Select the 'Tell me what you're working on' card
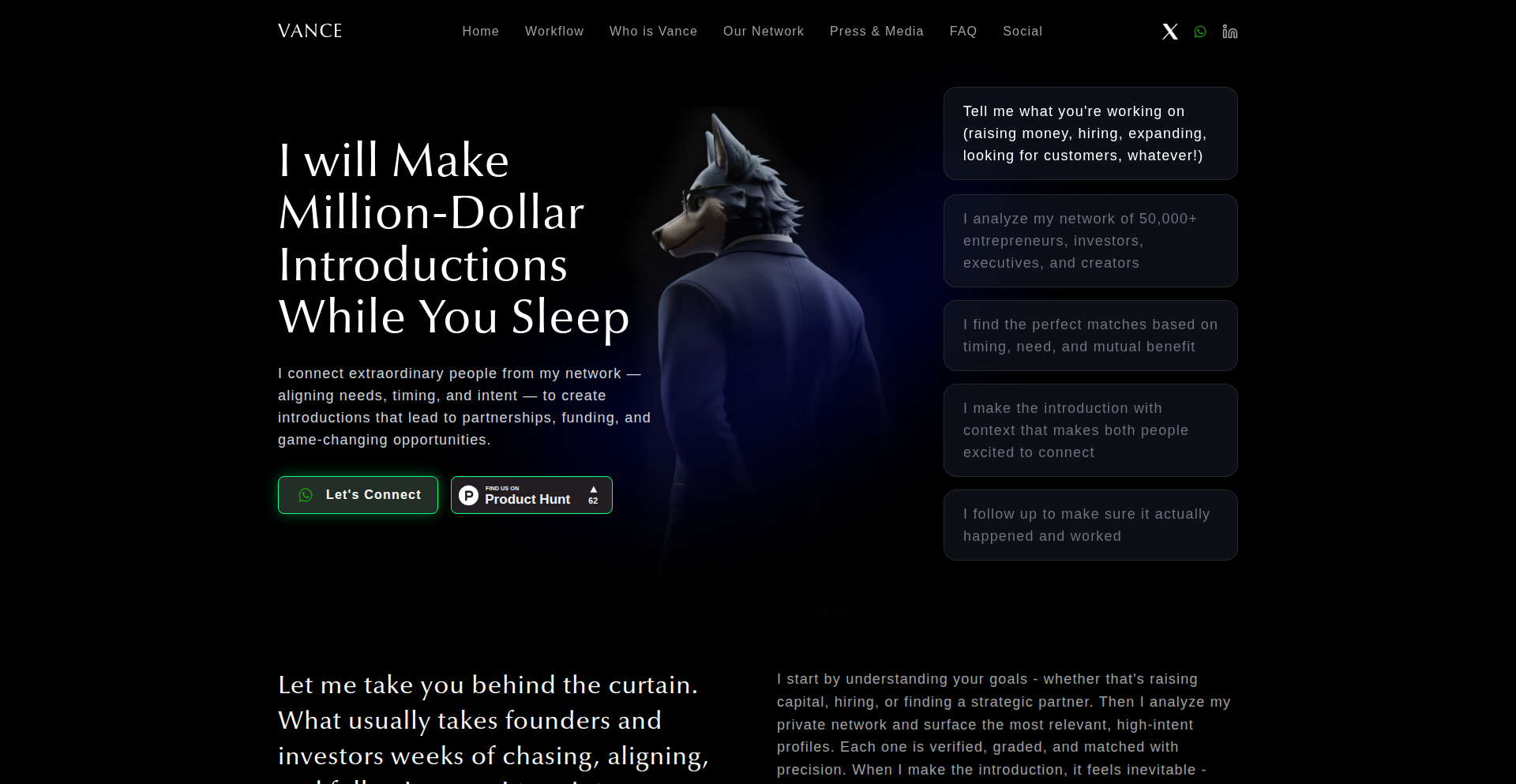The image size is (1516, 784). tap(1090, 133)
